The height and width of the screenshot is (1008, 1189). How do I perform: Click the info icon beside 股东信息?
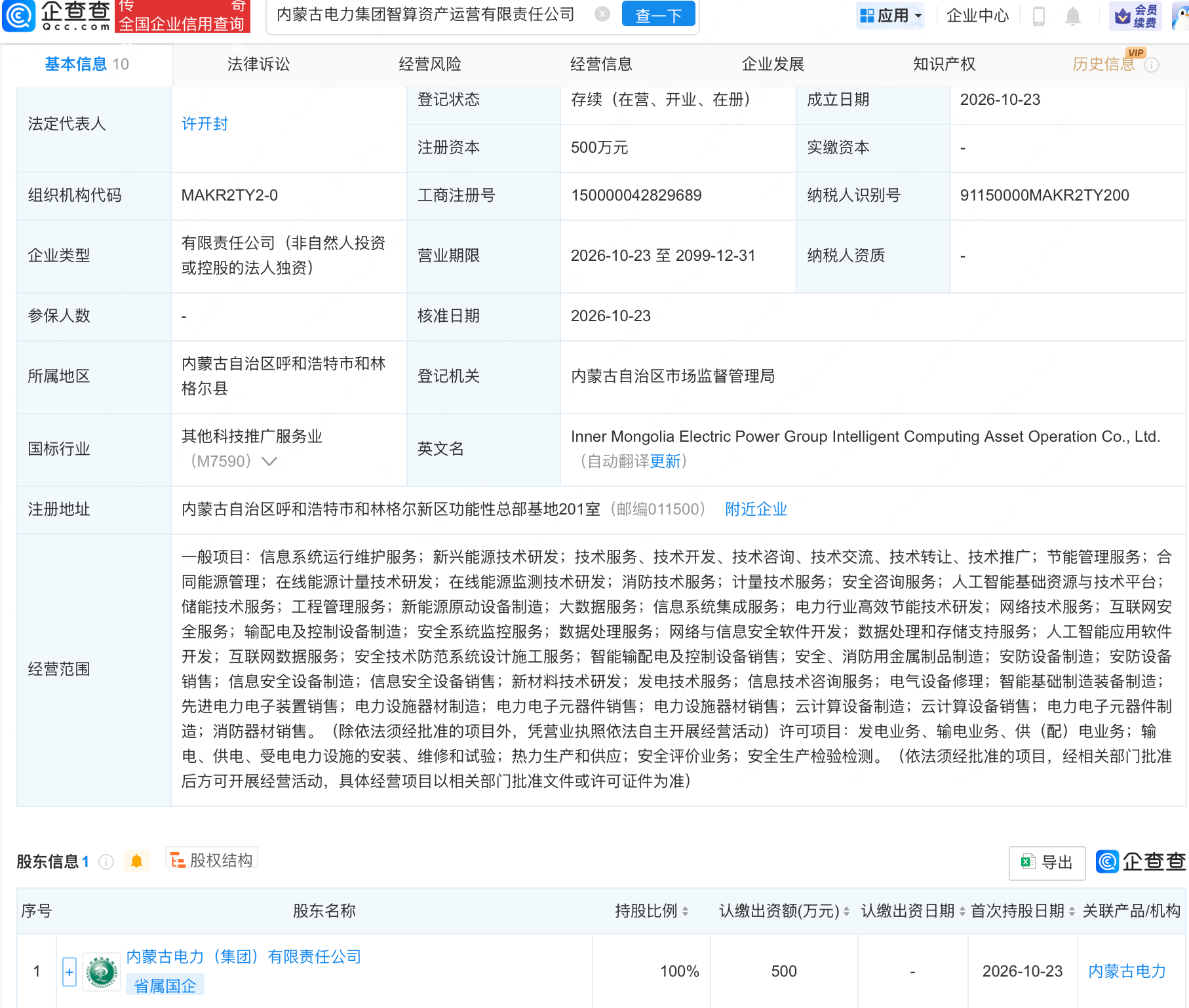[x=106, y=862]
